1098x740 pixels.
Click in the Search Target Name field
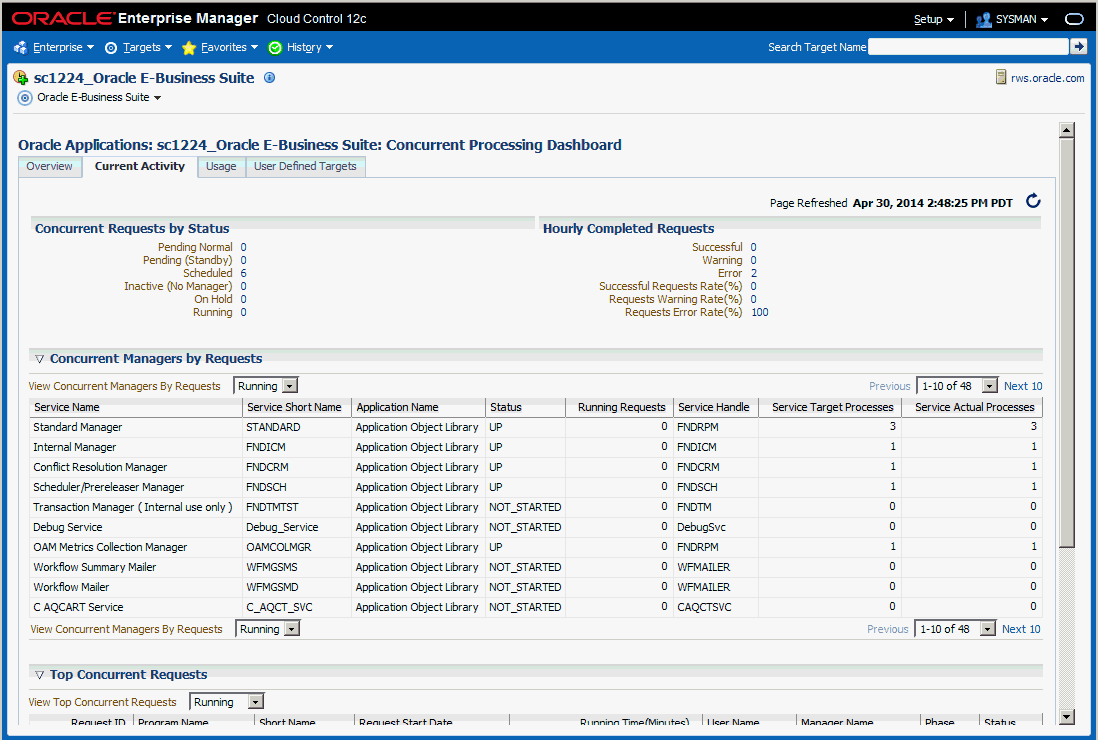pos(968,47)
